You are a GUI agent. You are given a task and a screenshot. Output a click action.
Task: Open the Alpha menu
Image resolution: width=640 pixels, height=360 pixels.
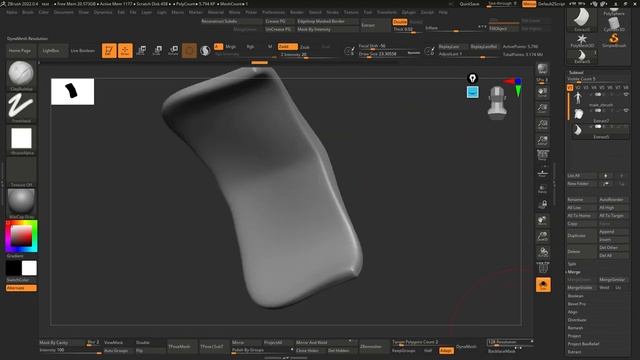click(x=12, y=12)
